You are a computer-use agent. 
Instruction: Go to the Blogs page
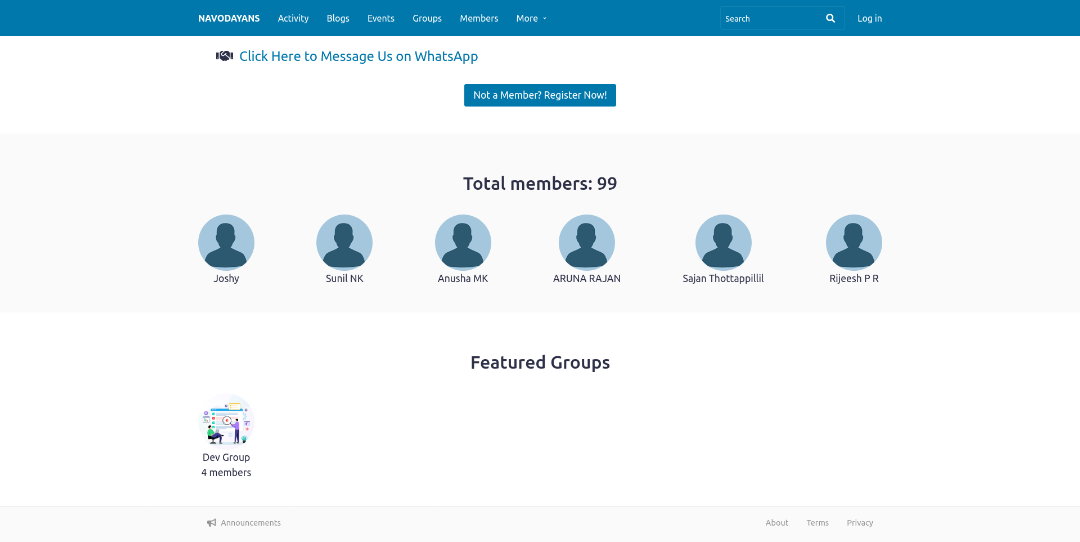pos(338,19)
